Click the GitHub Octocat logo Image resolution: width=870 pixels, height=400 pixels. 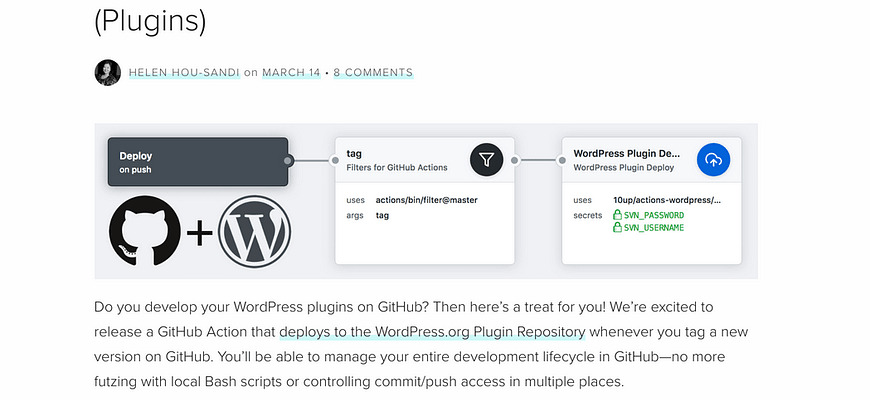coord(144,230)
